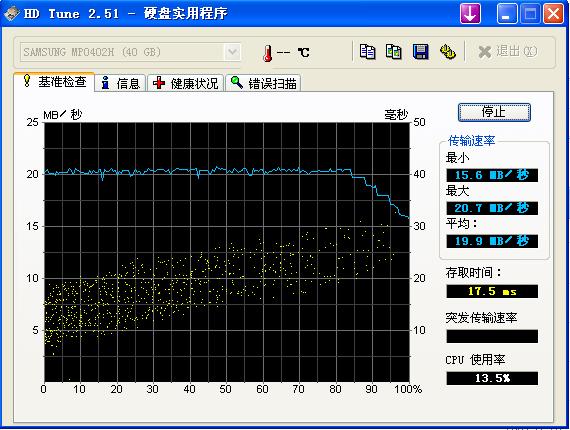
Task: Click the HD Tune application icon in title bar
Action: click(12, 14)
